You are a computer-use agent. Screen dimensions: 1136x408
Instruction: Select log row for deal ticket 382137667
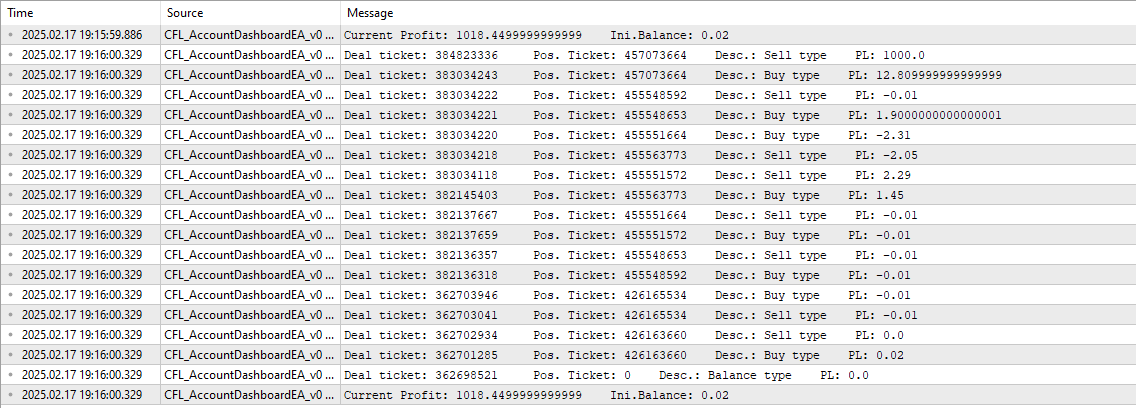click(568, 215)
